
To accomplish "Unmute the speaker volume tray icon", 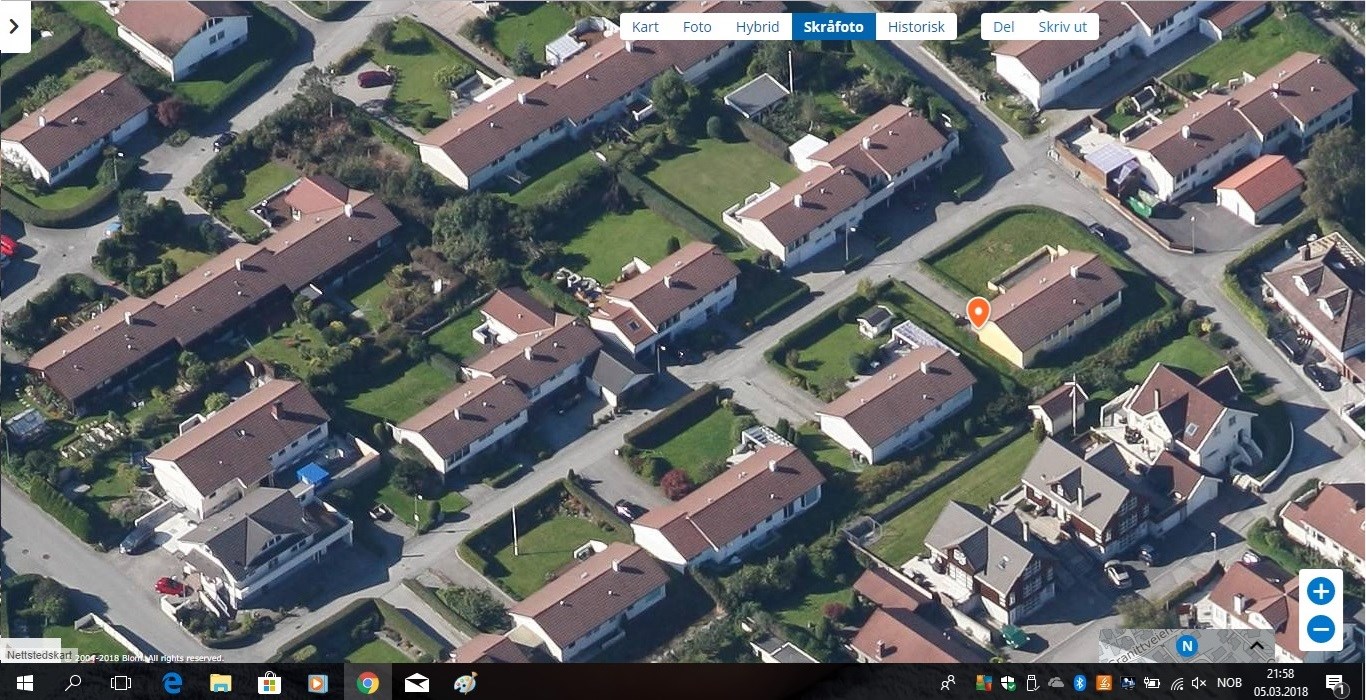I will click(x=1201, y=683).
